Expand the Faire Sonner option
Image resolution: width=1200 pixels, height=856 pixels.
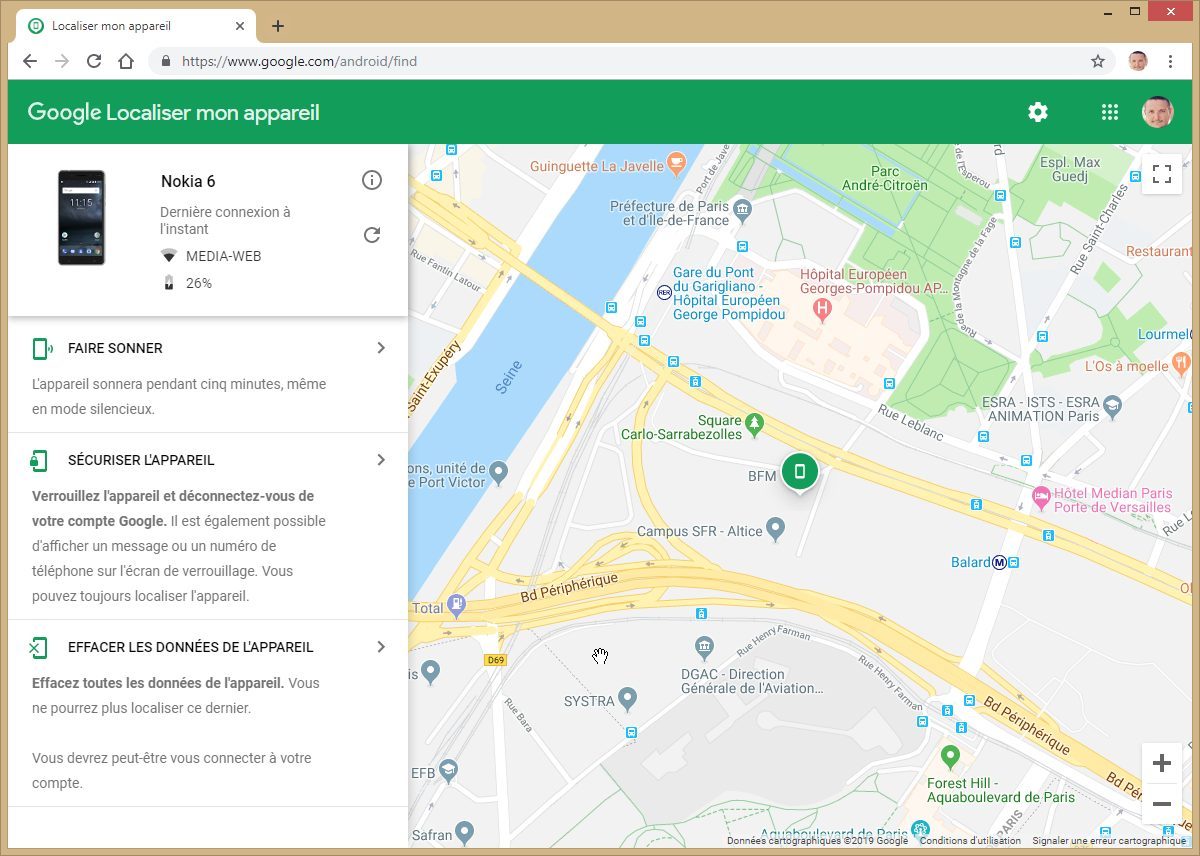click(x=381, y=348)
